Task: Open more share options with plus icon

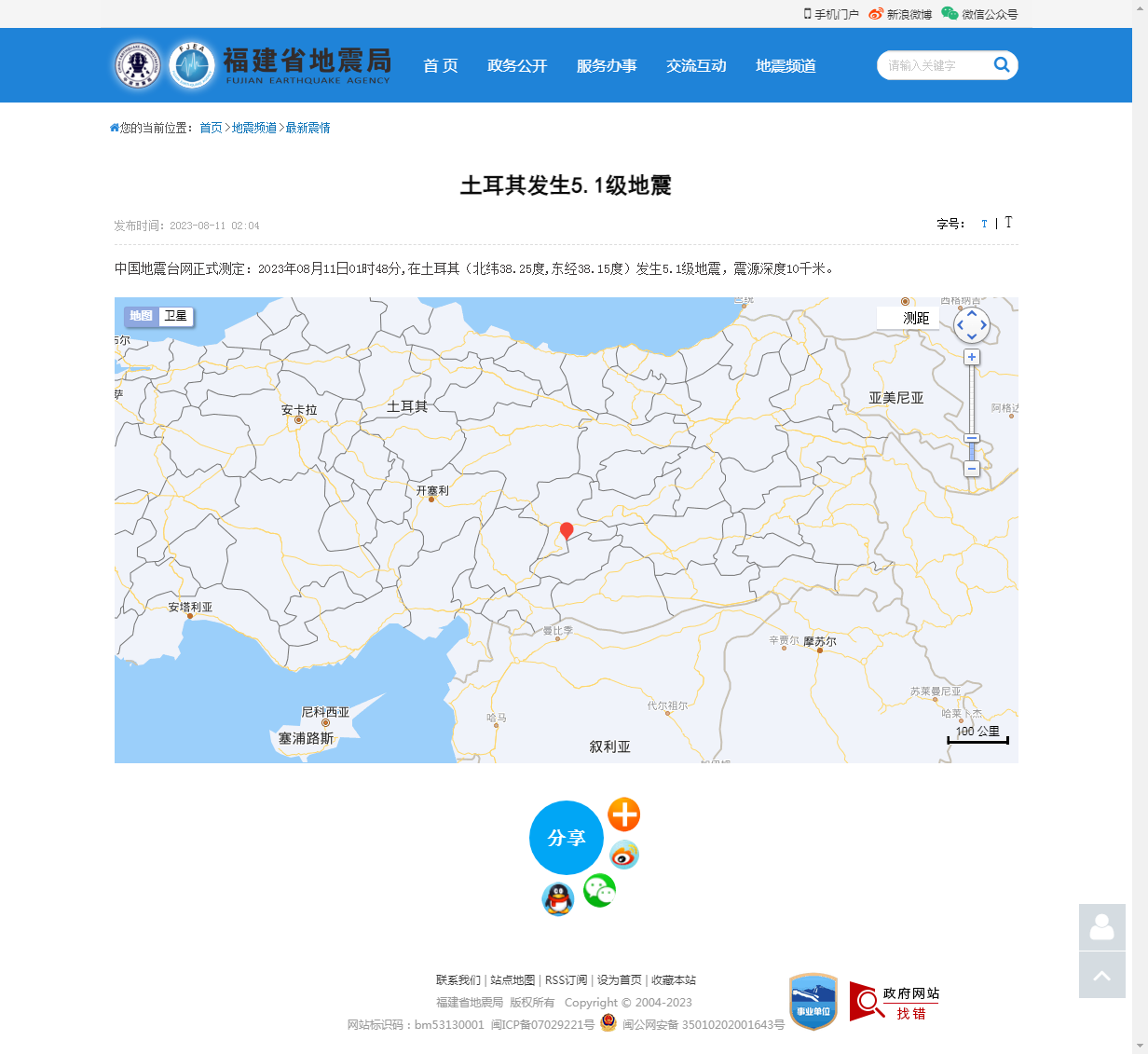Action: [623, 814]
